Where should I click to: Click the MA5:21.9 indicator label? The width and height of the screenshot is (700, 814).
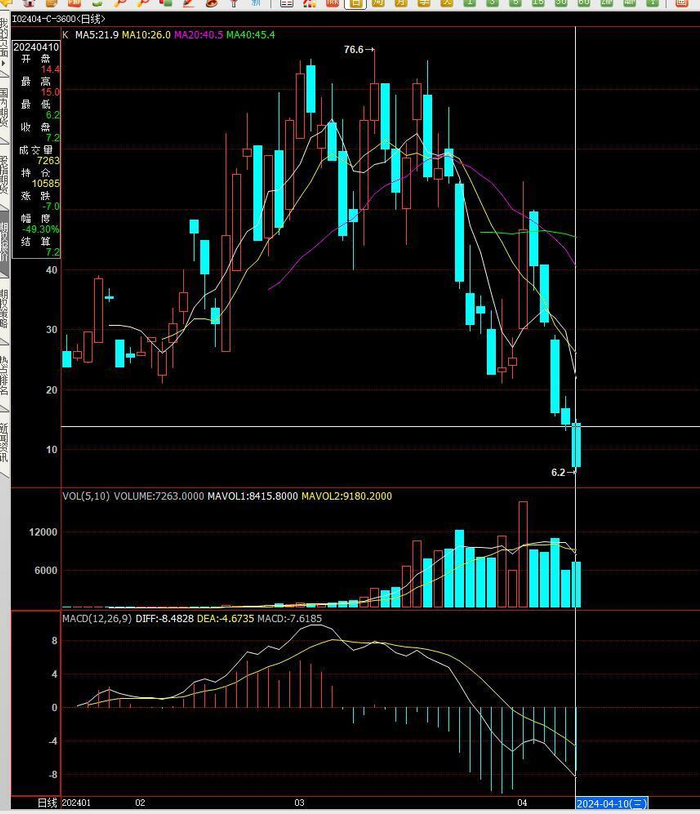pos(97,35)
